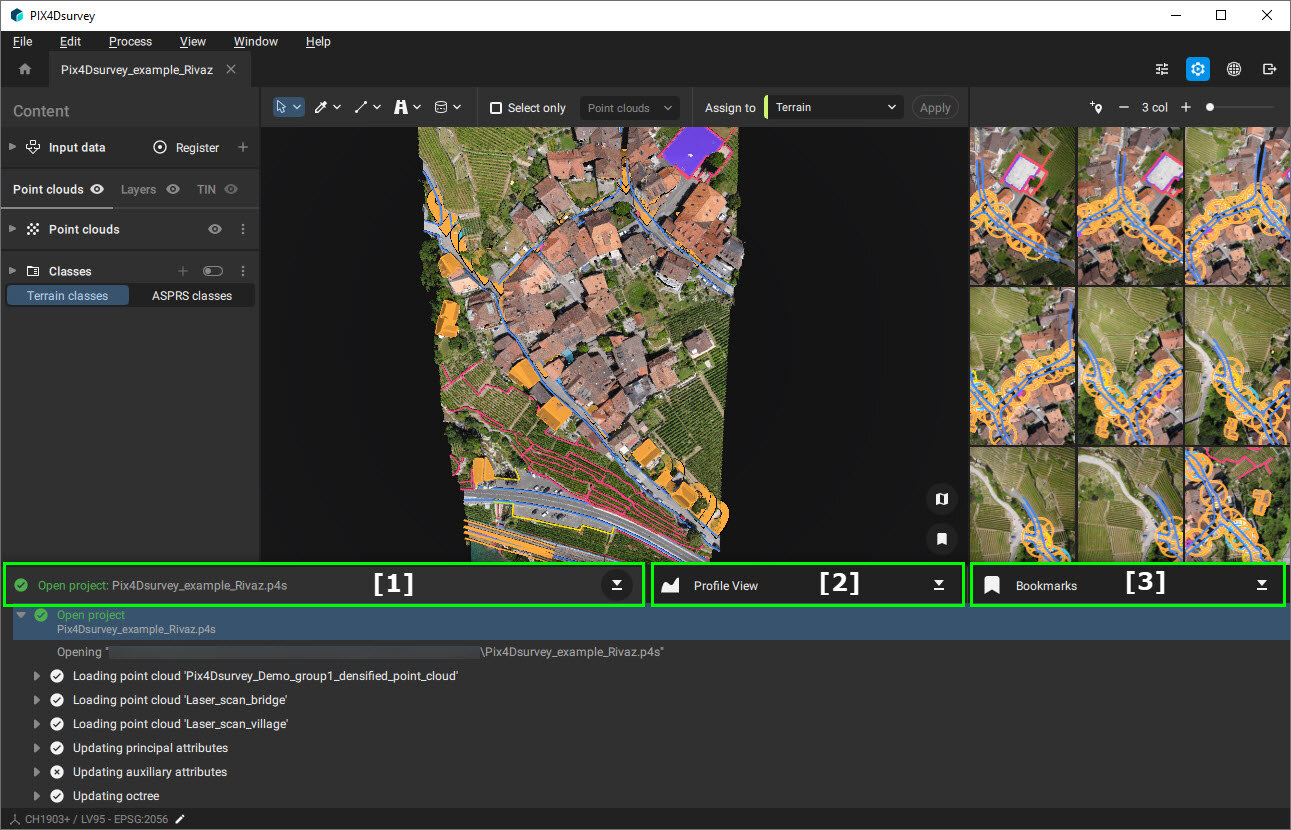Screen dimensions: 1291x830
Task: Open the Help menu
Action: pos(318,42)
